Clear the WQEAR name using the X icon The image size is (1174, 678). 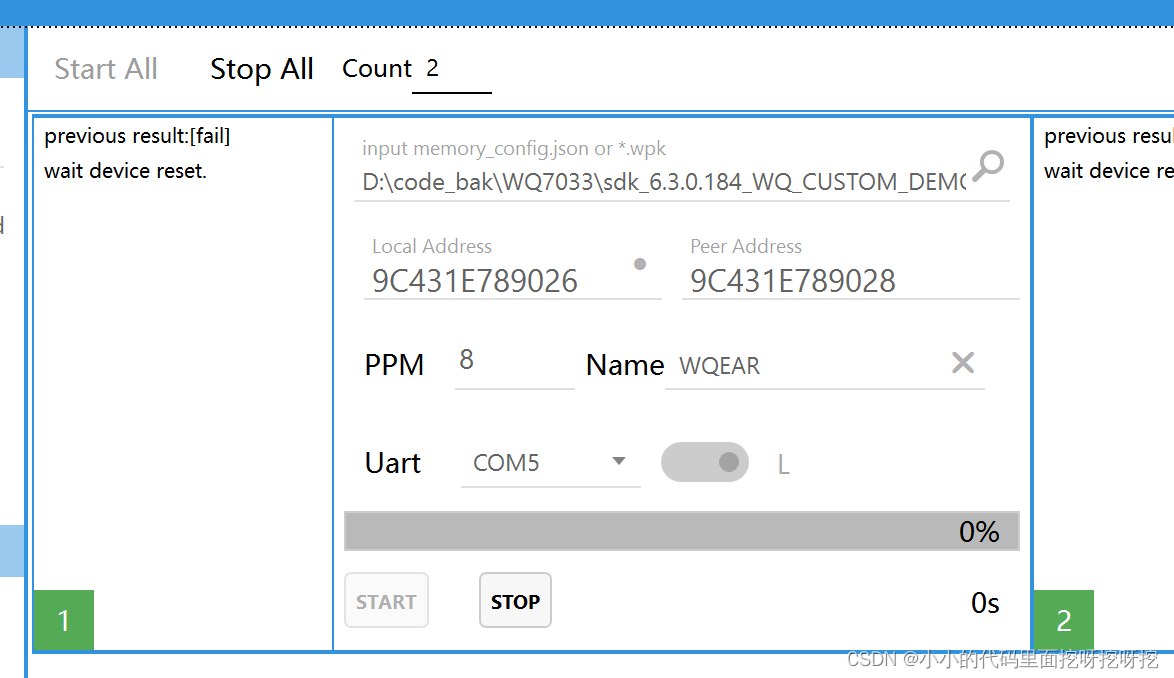pos(962,364)
